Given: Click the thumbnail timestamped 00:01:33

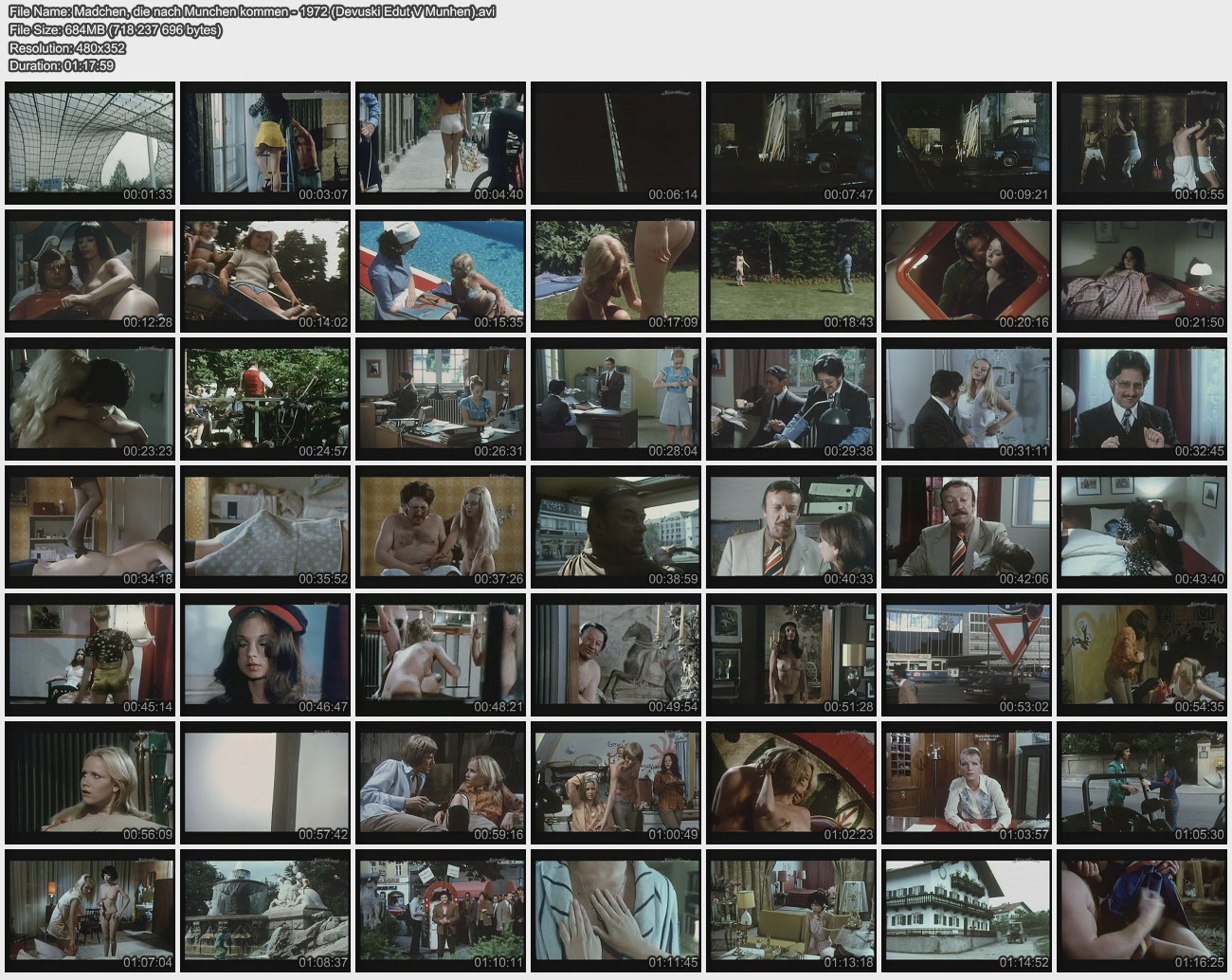Looking at the screenshot, I should (90, 143).
